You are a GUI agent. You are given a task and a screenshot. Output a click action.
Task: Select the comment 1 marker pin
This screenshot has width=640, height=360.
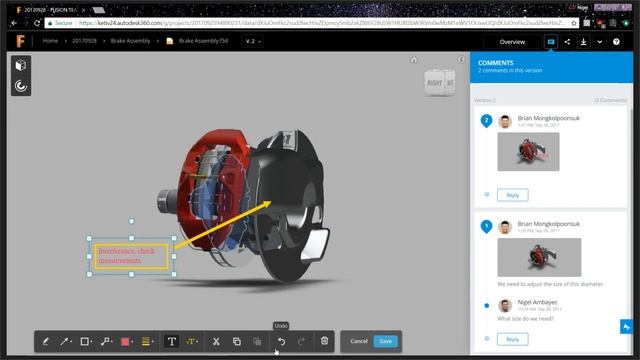486,227
